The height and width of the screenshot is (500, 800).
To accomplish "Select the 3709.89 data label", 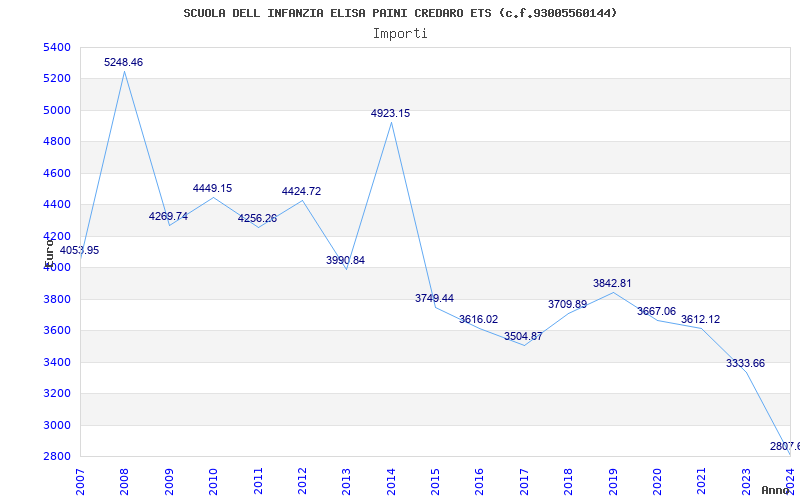I will pyautogui.click(x=567, y=304).
